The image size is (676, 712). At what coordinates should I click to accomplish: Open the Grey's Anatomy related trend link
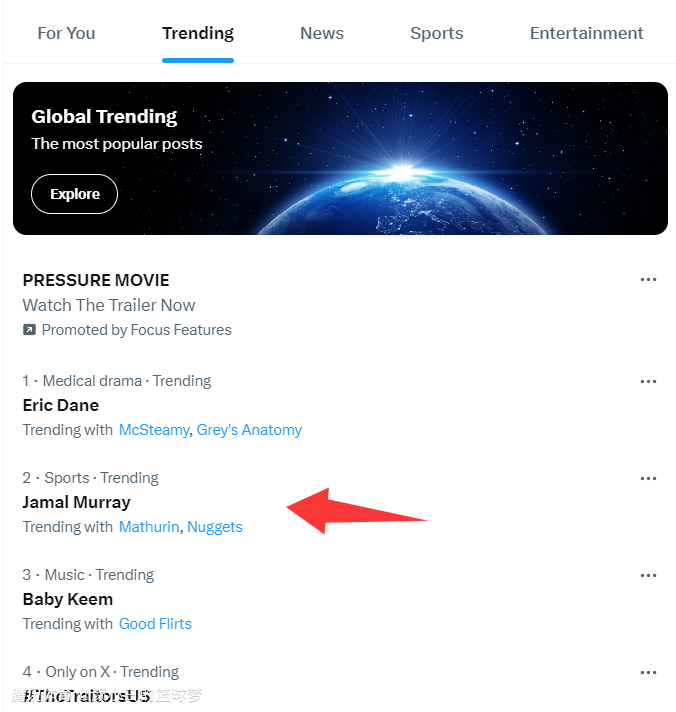[x=249, y=430]
